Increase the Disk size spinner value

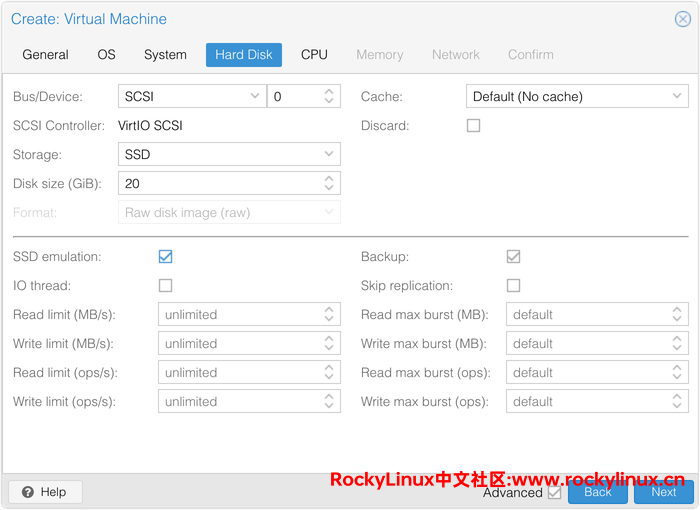click(329, 179)
